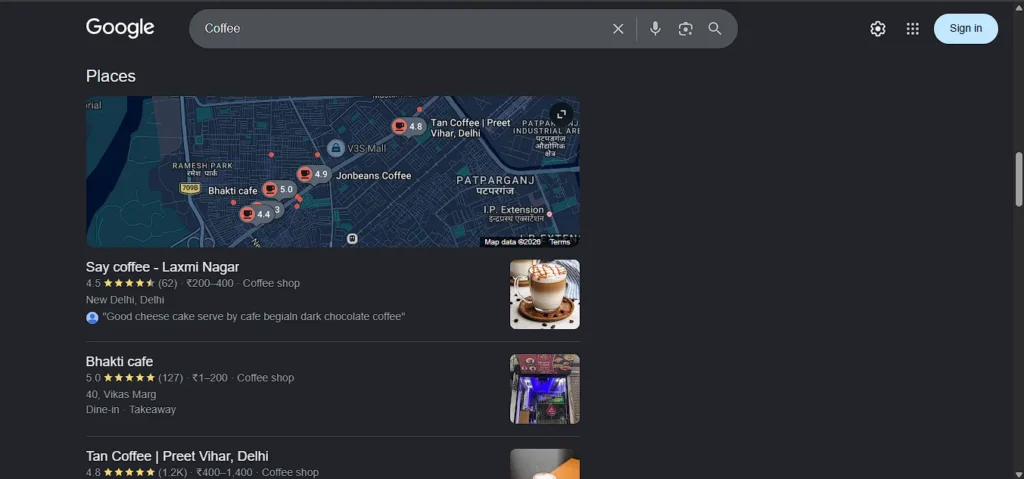Image resolution: width=1024 pixels, height=479 pixels.
Task: Click the 40, Vikas Marg address
Action: [x=121, y=395]
